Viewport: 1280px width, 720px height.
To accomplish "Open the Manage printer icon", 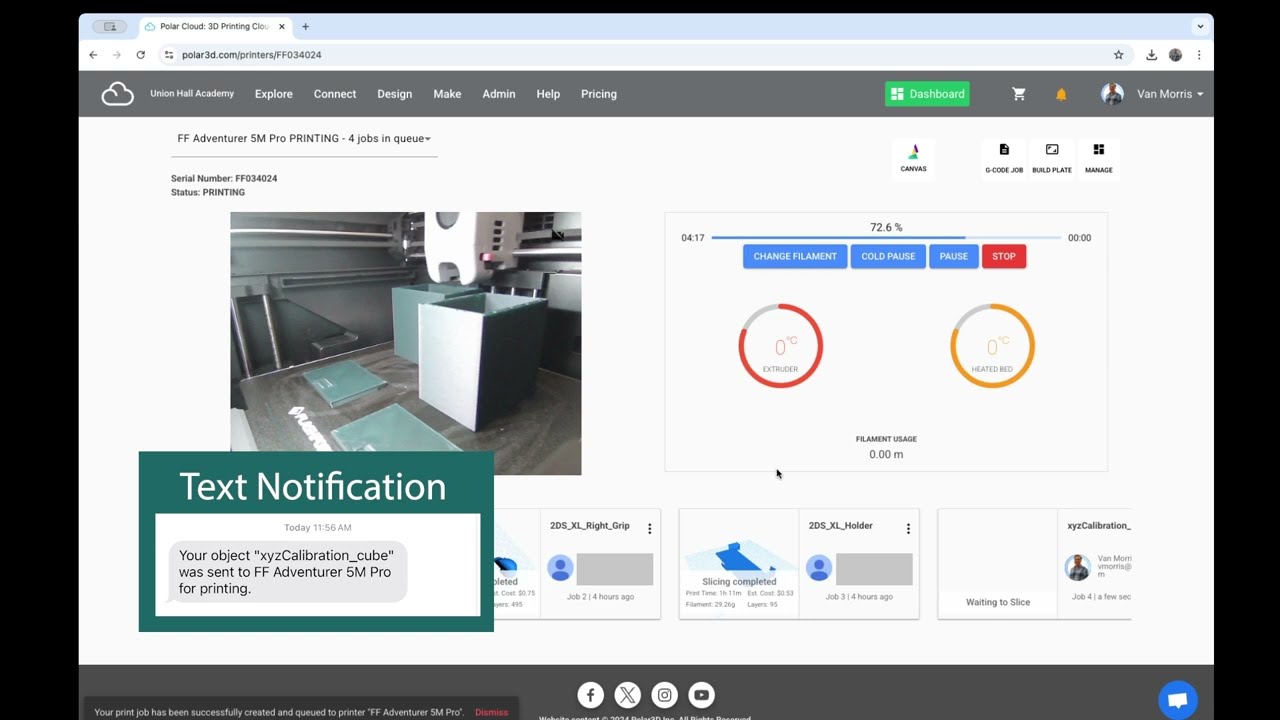I will click(x=1099, y=158).
